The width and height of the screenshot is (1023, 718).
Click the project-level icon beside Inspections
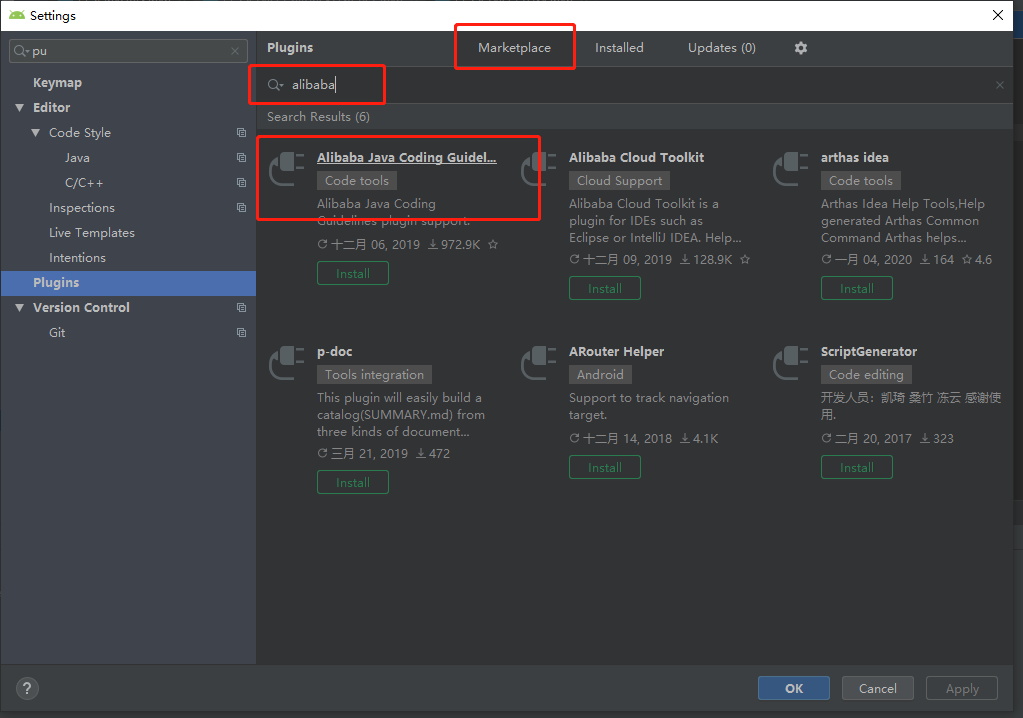click(241, 207)
